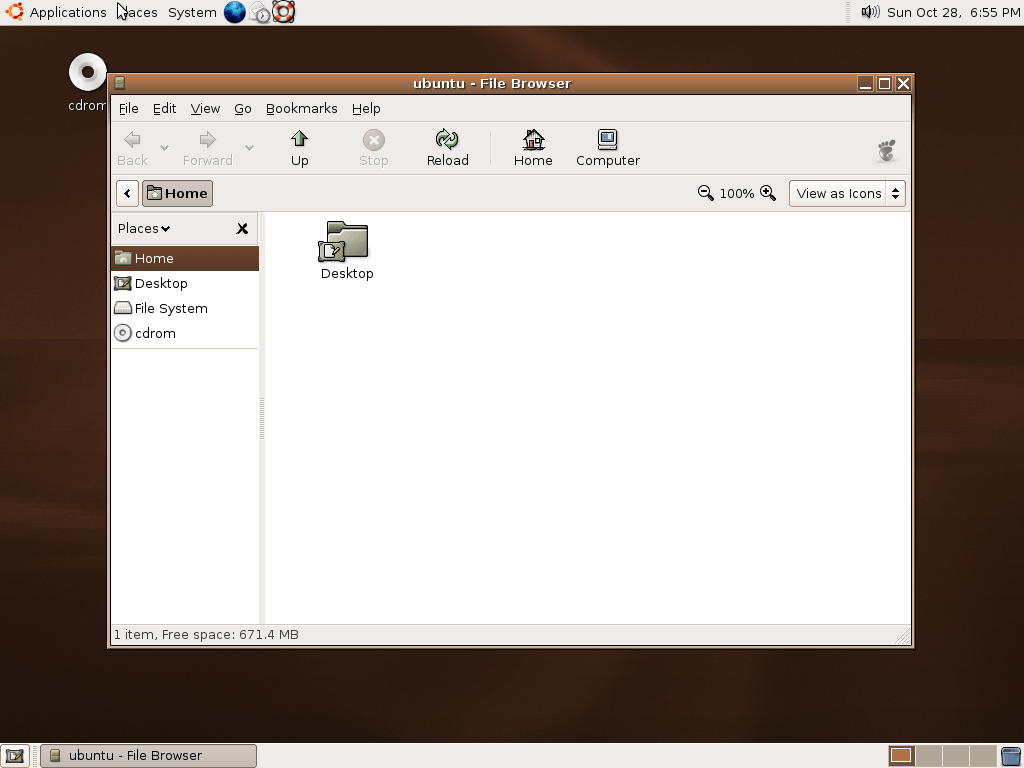Close the Places side pane

pyautogui.click(x=242, y=228)
